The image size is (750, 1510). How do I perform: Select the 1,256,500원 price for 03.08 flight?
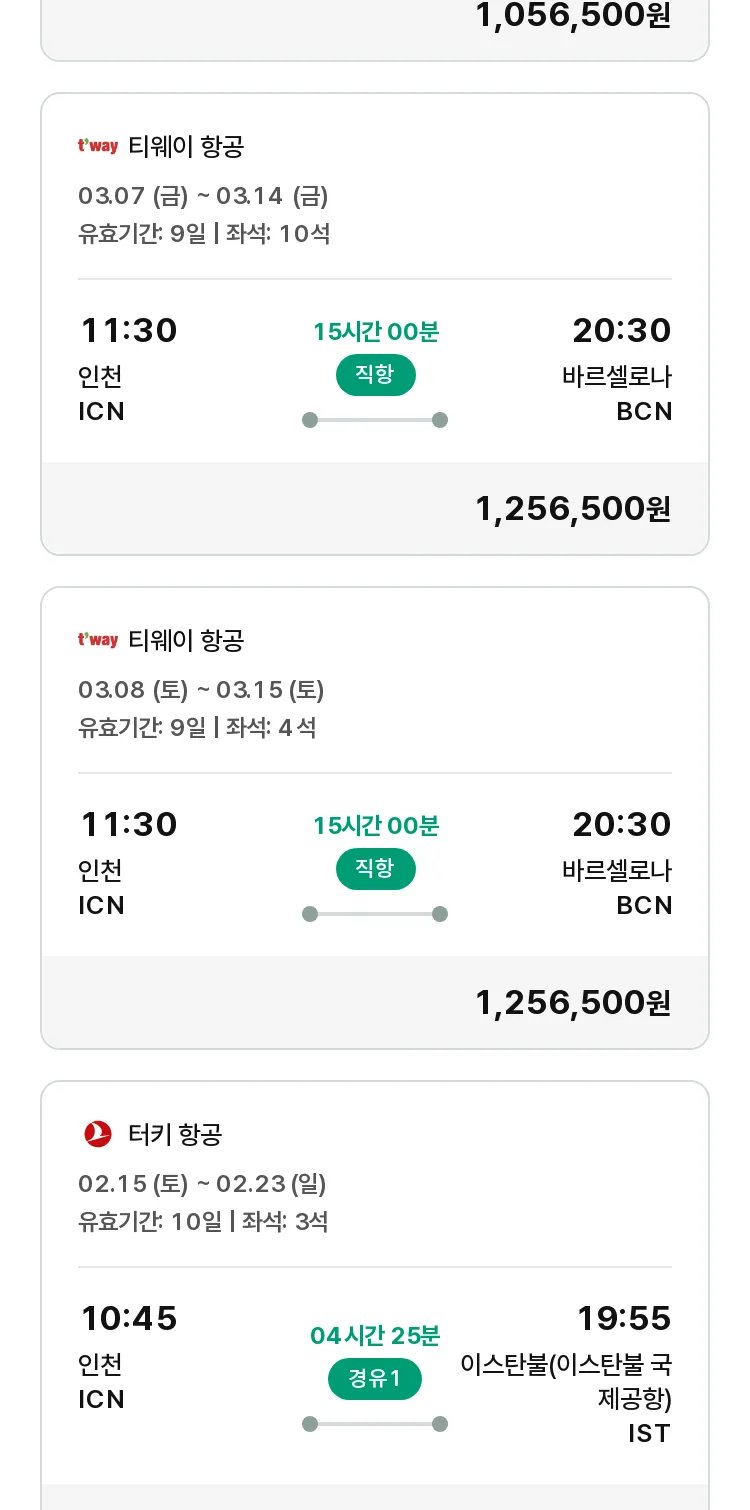click(573, 1003)
